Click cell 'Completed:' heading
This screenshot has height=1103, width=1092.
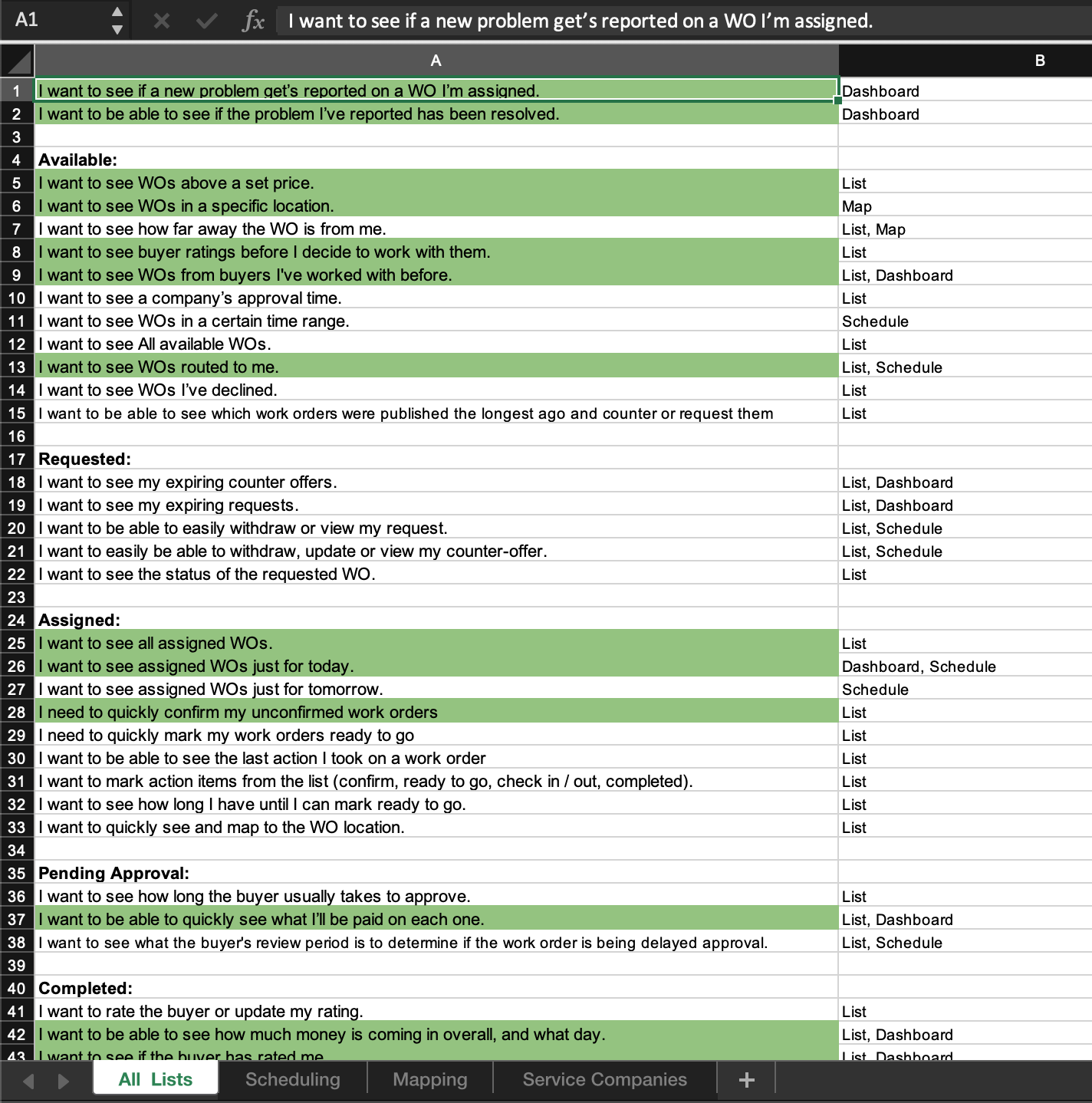[x=436, y=988]
